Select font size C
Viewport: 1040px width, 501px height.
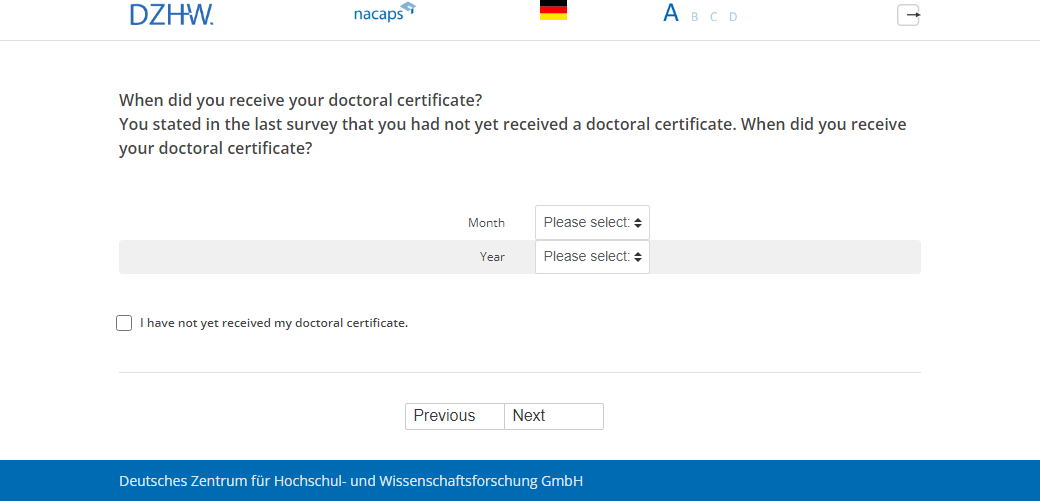pos(713,17)
